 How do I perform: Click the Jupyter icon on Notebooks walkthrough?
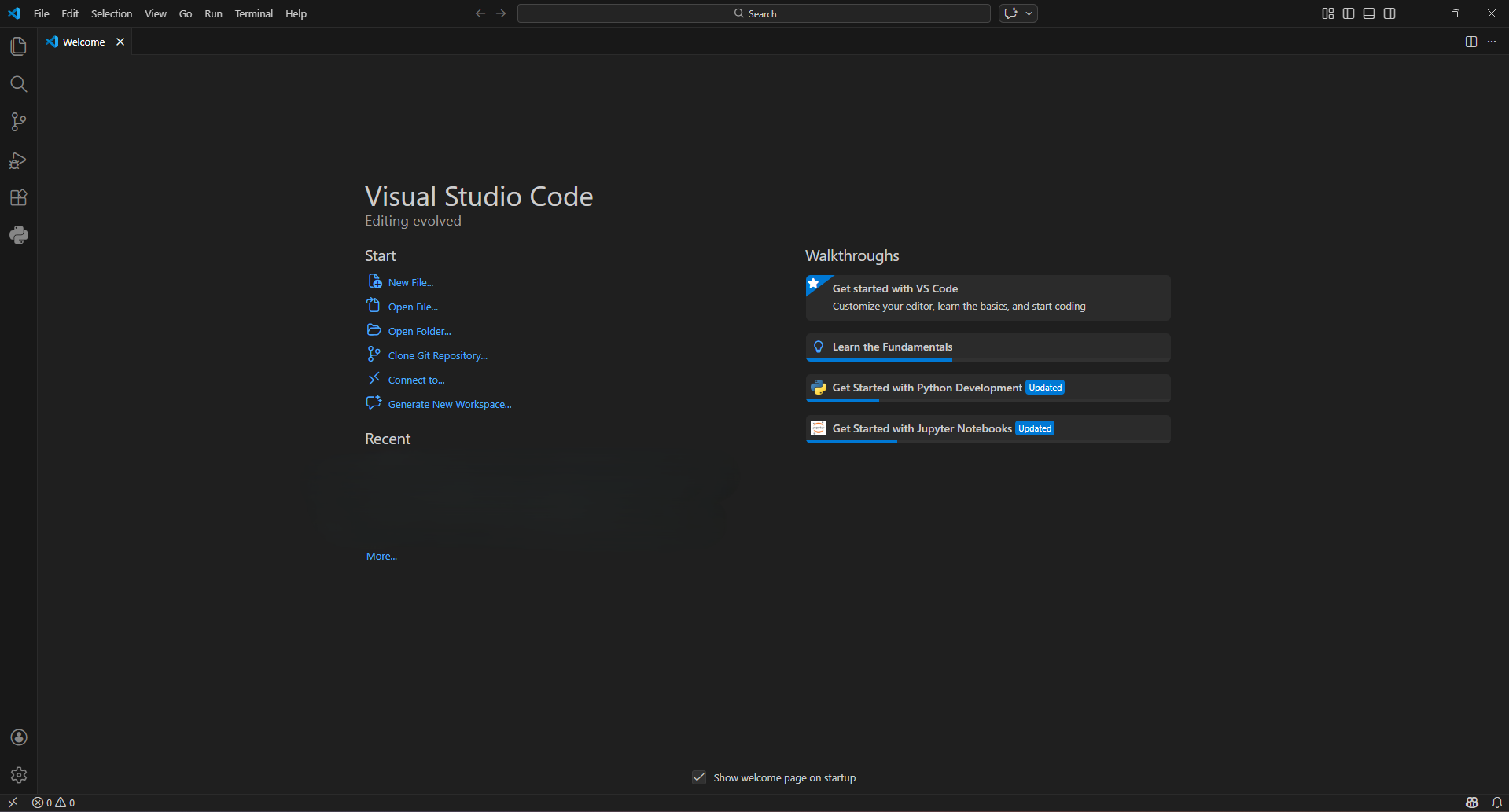click(x=819, y=428)
